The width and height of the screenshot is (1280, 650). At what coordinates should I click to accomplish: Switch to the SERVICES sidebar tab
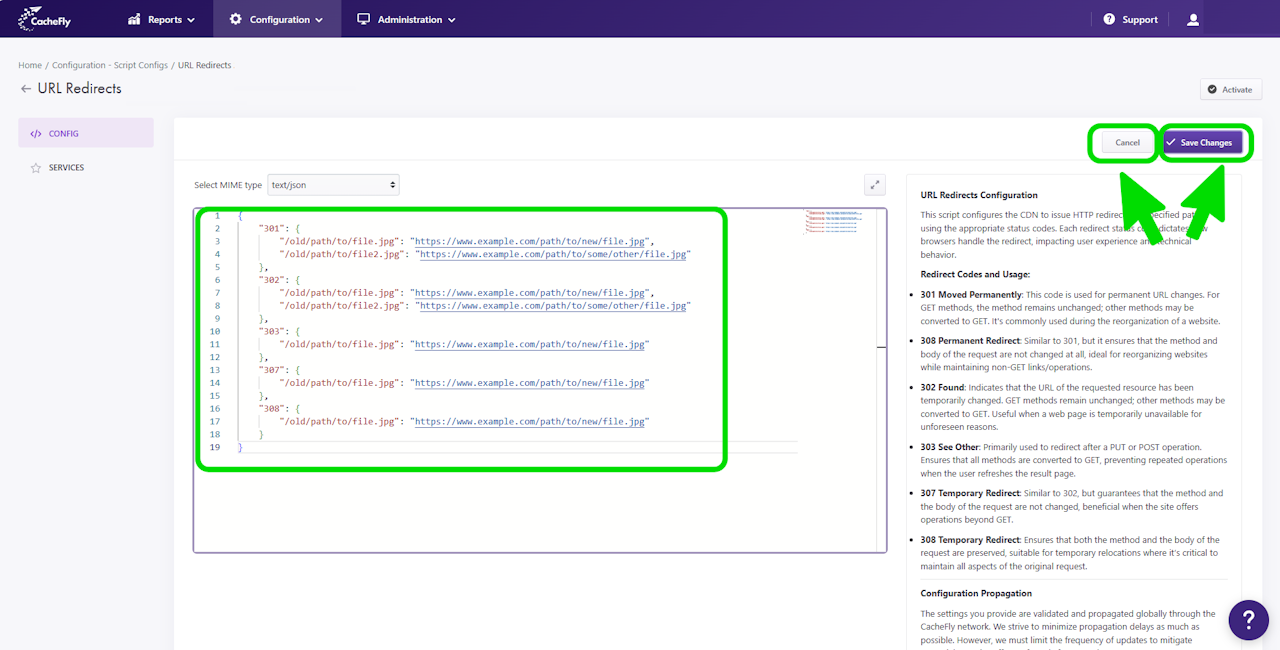66,168
